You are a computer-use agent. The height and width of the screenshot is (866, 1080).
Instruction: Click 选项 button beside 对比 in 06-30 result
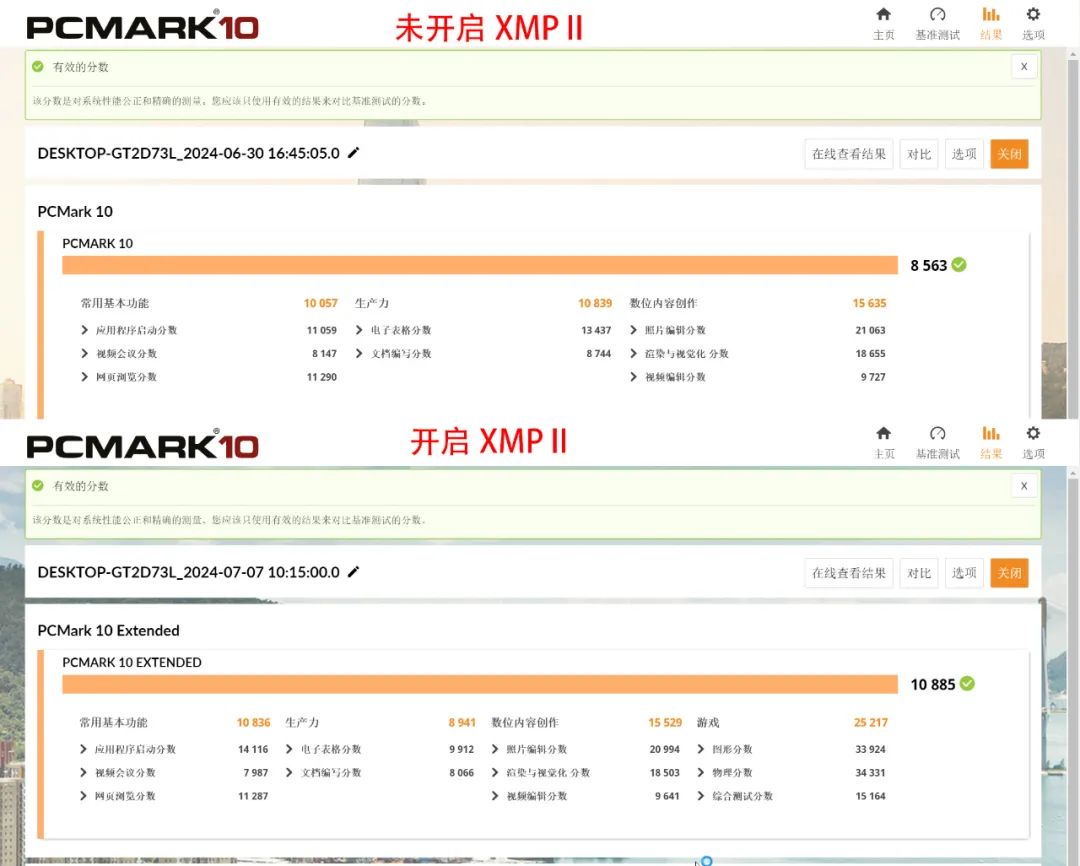964,154
